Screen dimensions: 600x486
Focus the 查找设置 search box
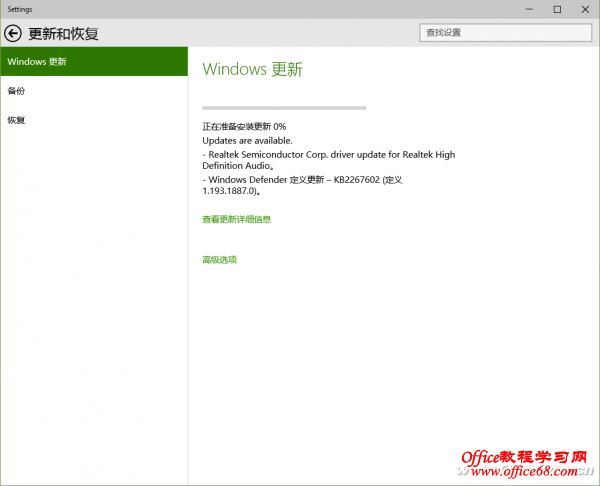(505, 33)
